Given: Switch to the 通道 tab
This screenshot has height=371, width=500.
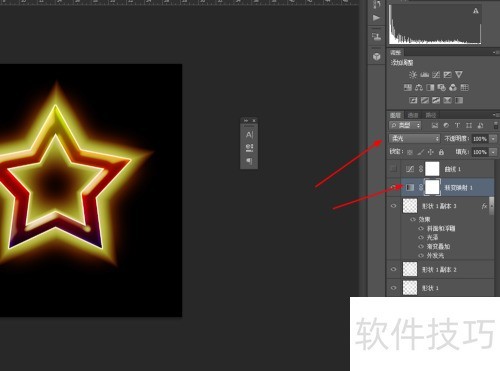Looking at the screenshot, I should [413, 115].
